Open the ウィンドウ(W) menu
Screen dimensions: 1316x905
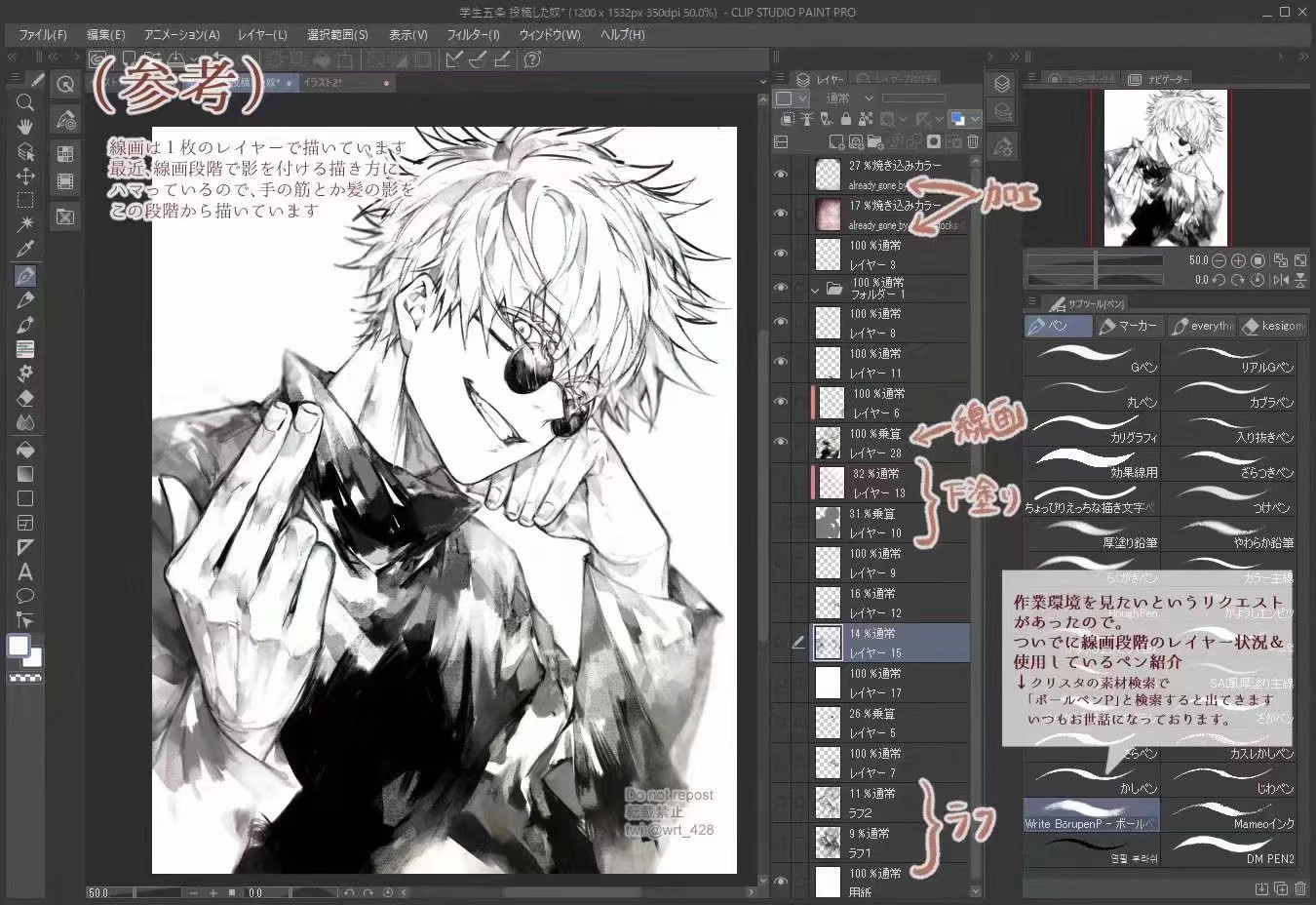pos(550,34)
